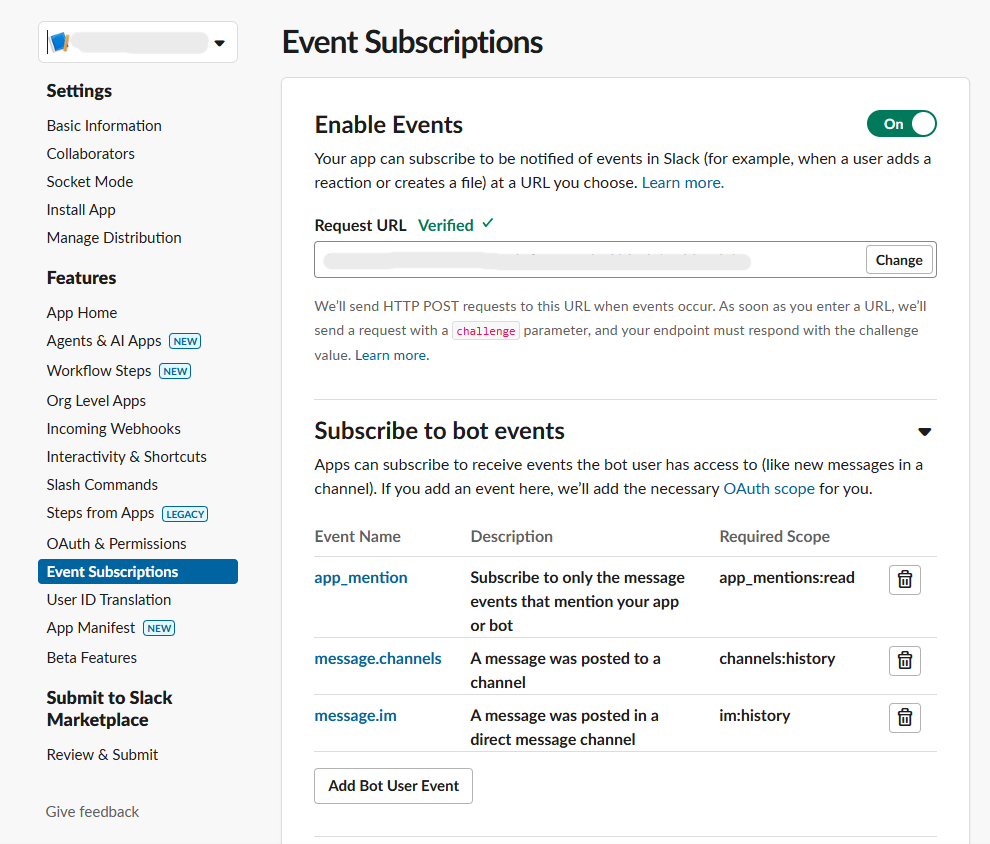Image resolution: width=990 pixels, height=844 pixels.
Task: Select Socket Mode in sidebar
Action: pos(90,181)
